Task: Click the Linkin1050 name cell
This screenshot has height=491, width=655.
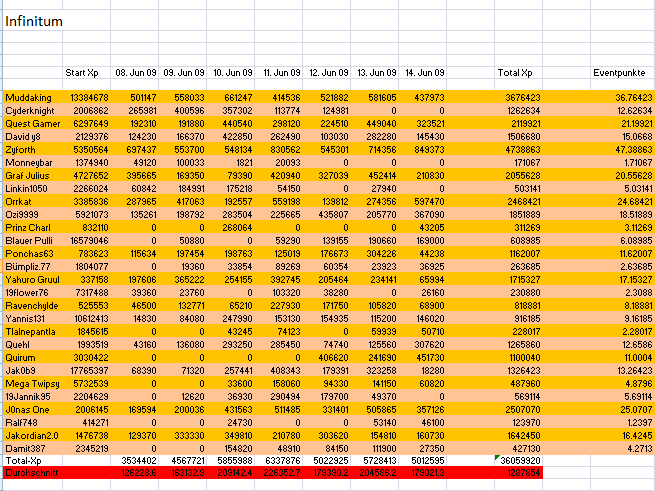Action: (33, 188)
